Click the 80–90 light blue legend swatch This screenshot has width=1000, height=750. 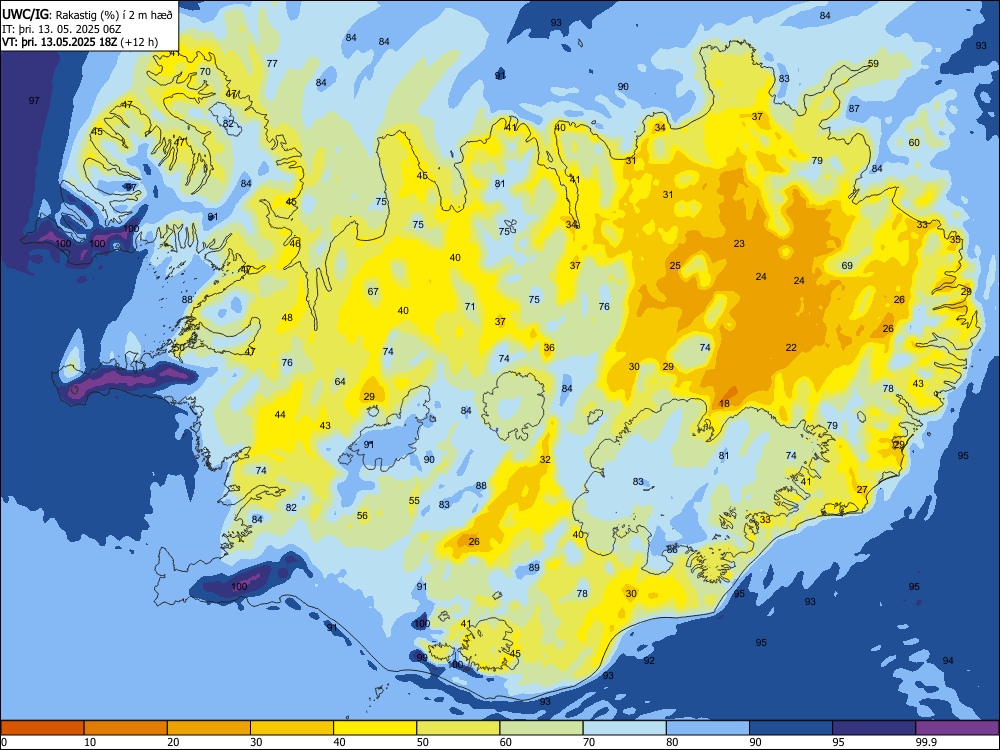click(x=708, y=728)
